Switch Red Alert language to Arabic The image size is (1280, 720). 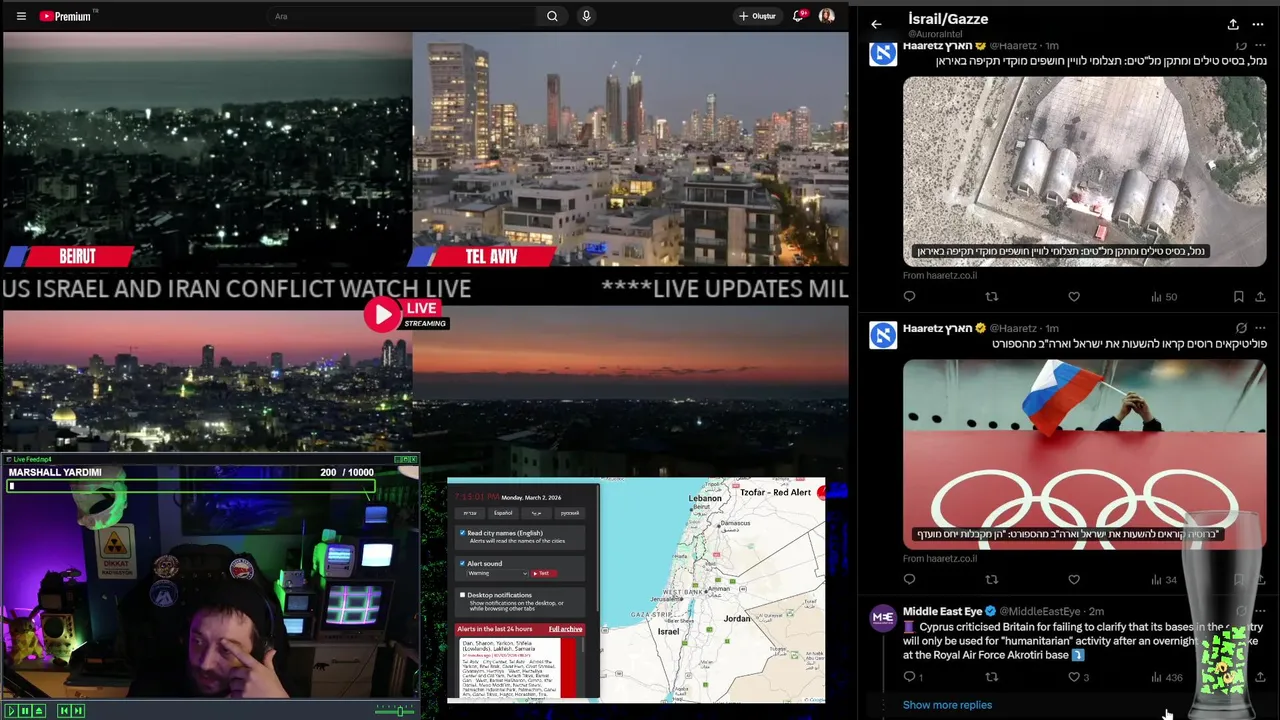click(x=536, y=513)
